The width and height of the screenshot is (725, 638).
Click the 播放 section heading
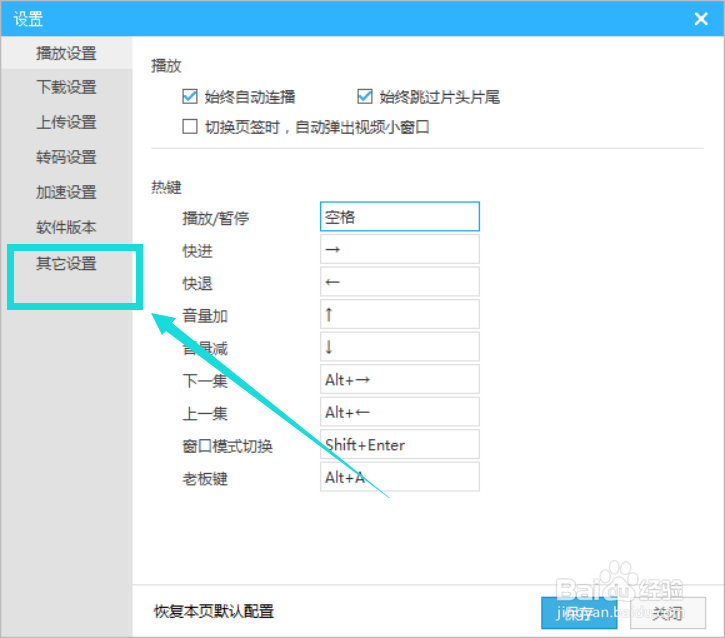point(166,66)
